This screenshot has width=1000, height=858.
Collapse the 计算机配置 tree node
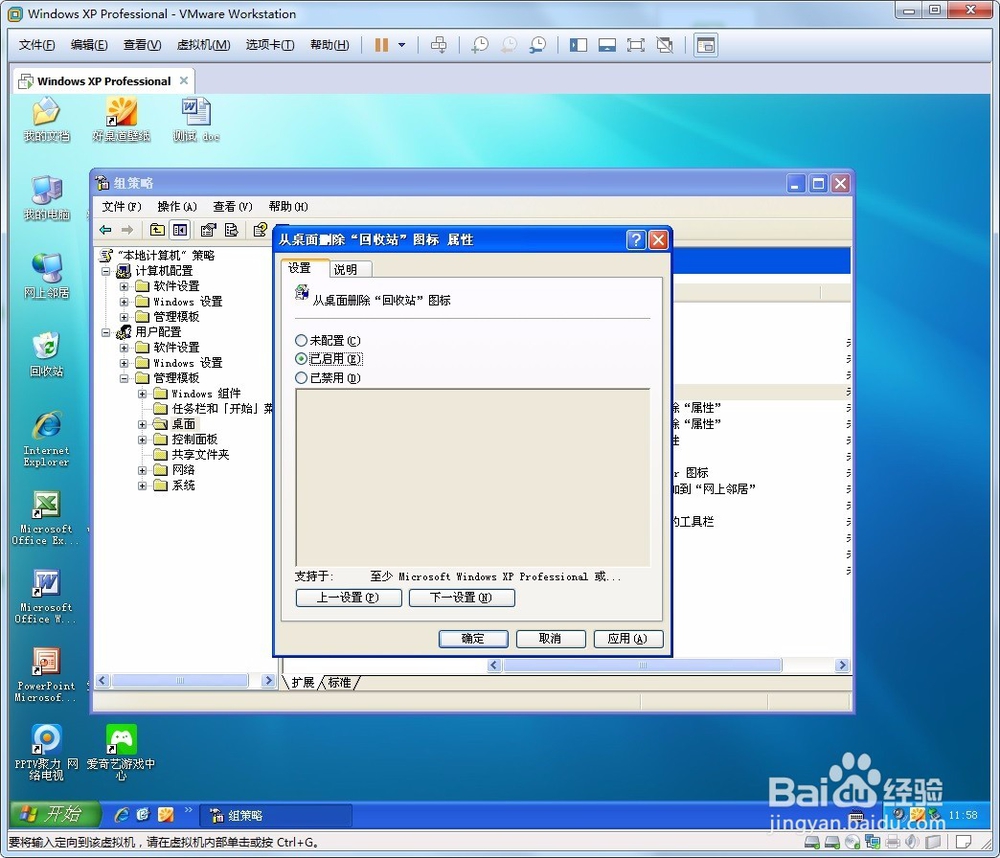106,271
